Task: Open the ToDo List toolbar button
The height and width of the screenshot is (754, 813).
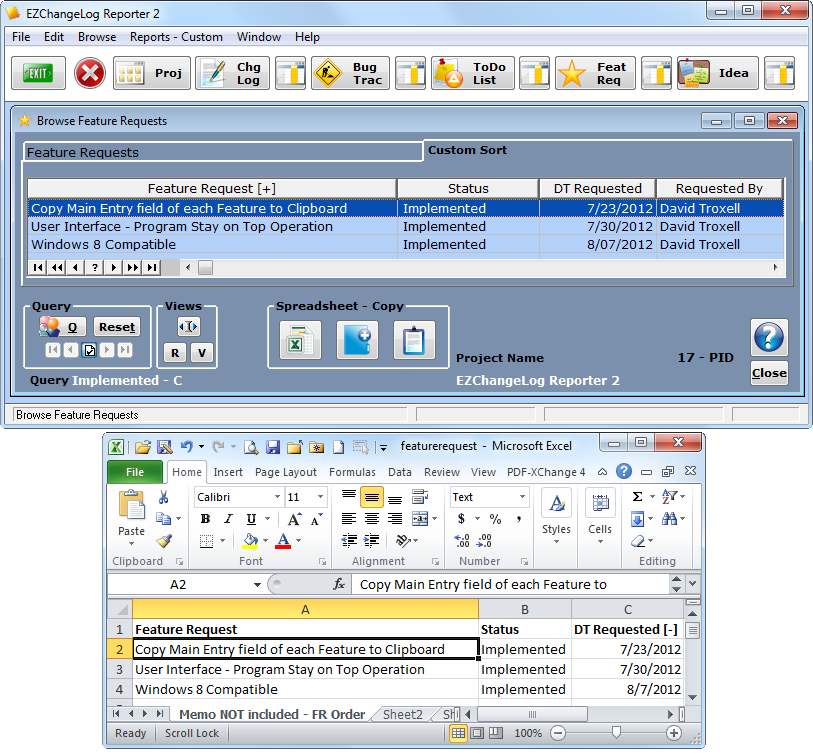Action: click(x=472, y=73)
